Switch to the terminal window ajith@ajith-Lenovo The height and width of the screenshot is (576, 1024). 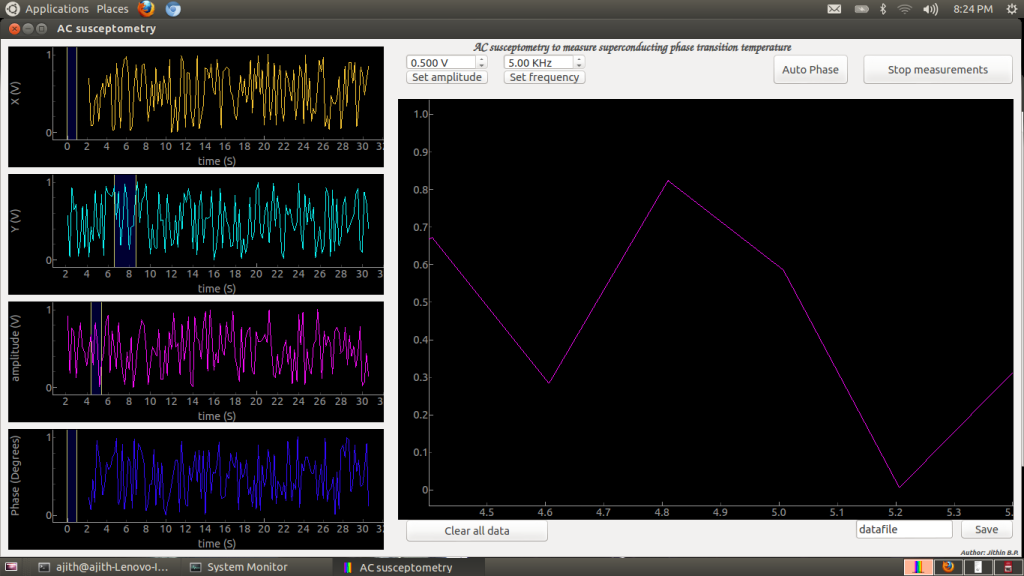103,567
